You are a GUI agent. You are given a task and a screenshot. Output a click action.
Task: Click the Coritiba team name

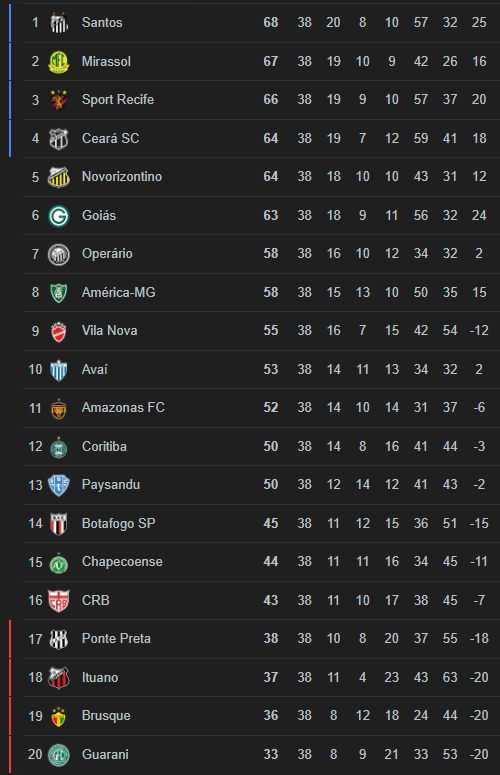(x=104, y=446)
